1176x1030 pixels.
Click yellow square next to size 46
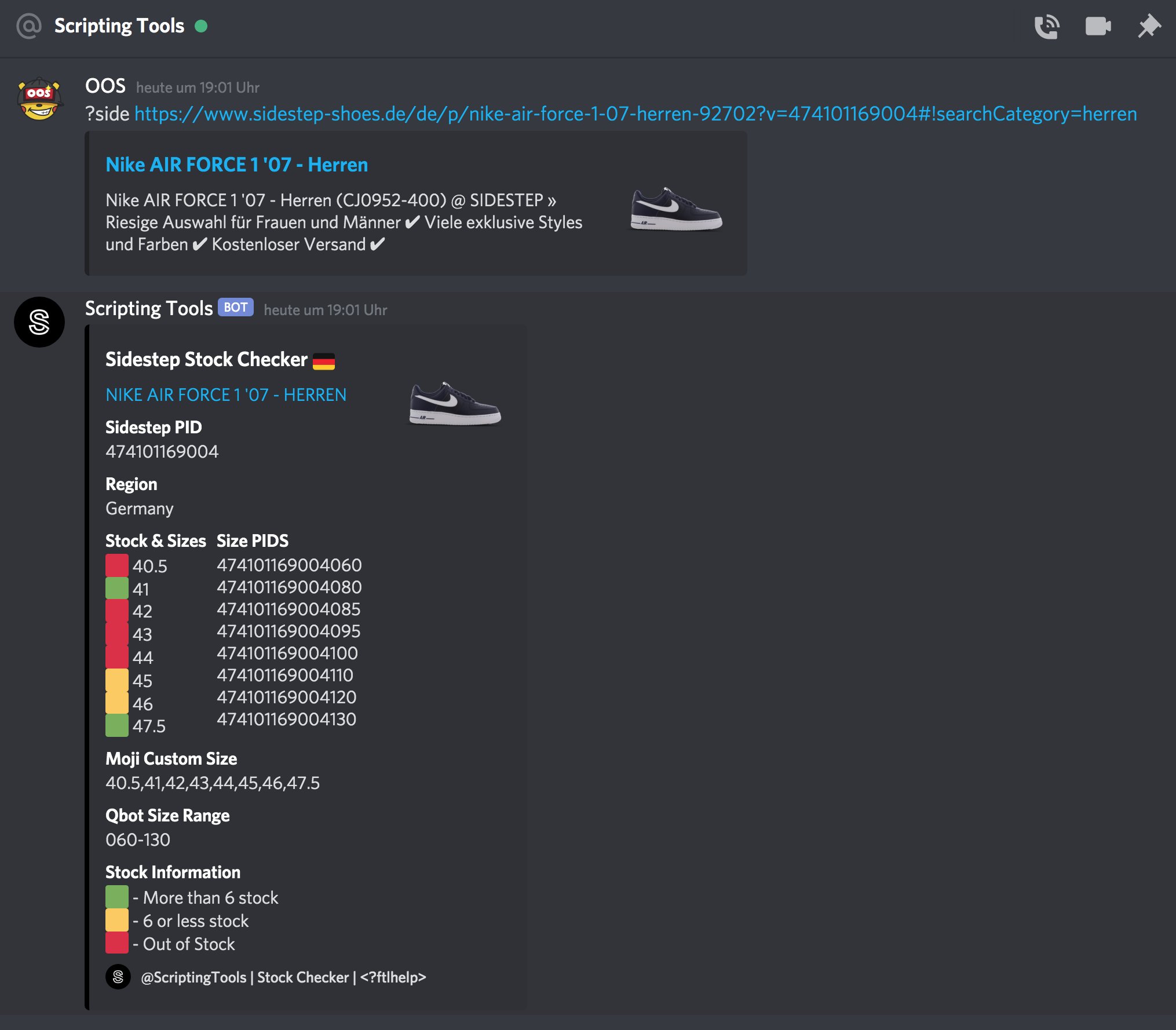pos(117,703)
